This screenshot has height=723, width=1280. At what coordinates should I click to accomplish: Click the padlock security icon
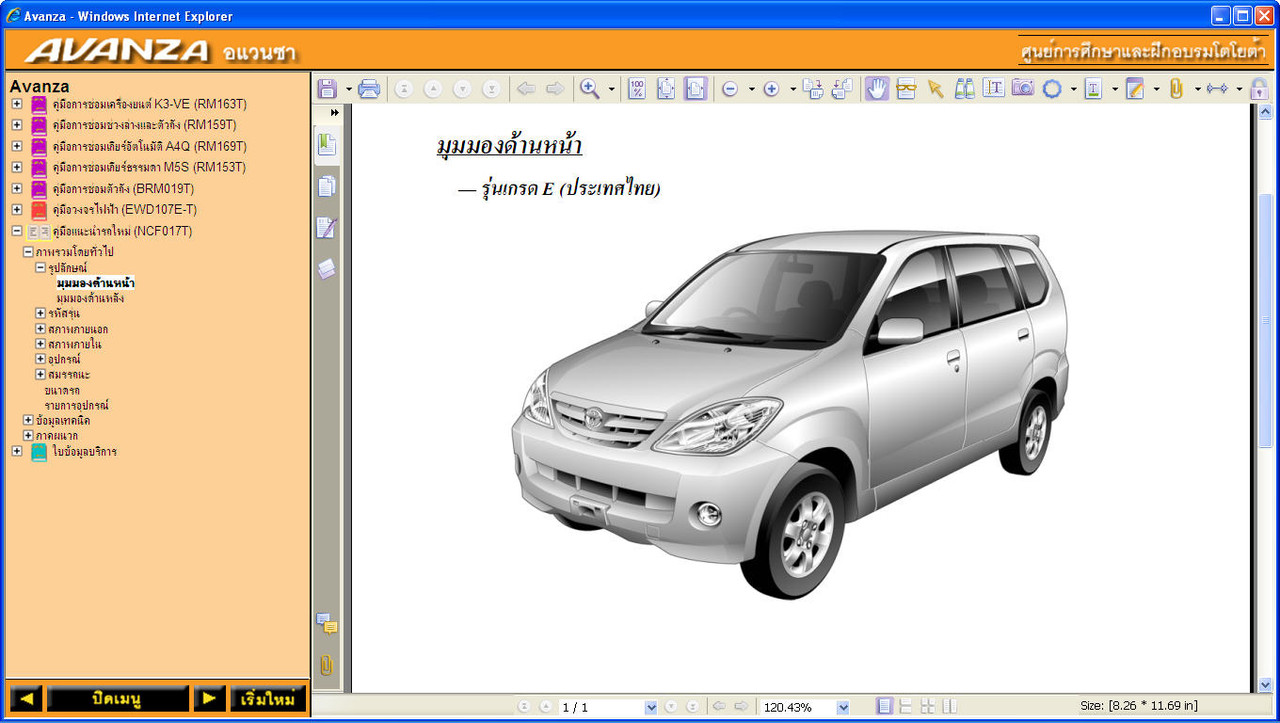1259,89
